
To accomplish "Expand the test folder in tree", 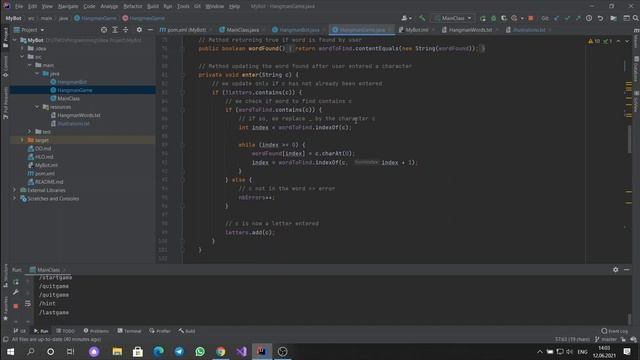I will click(x=30, y=131).
